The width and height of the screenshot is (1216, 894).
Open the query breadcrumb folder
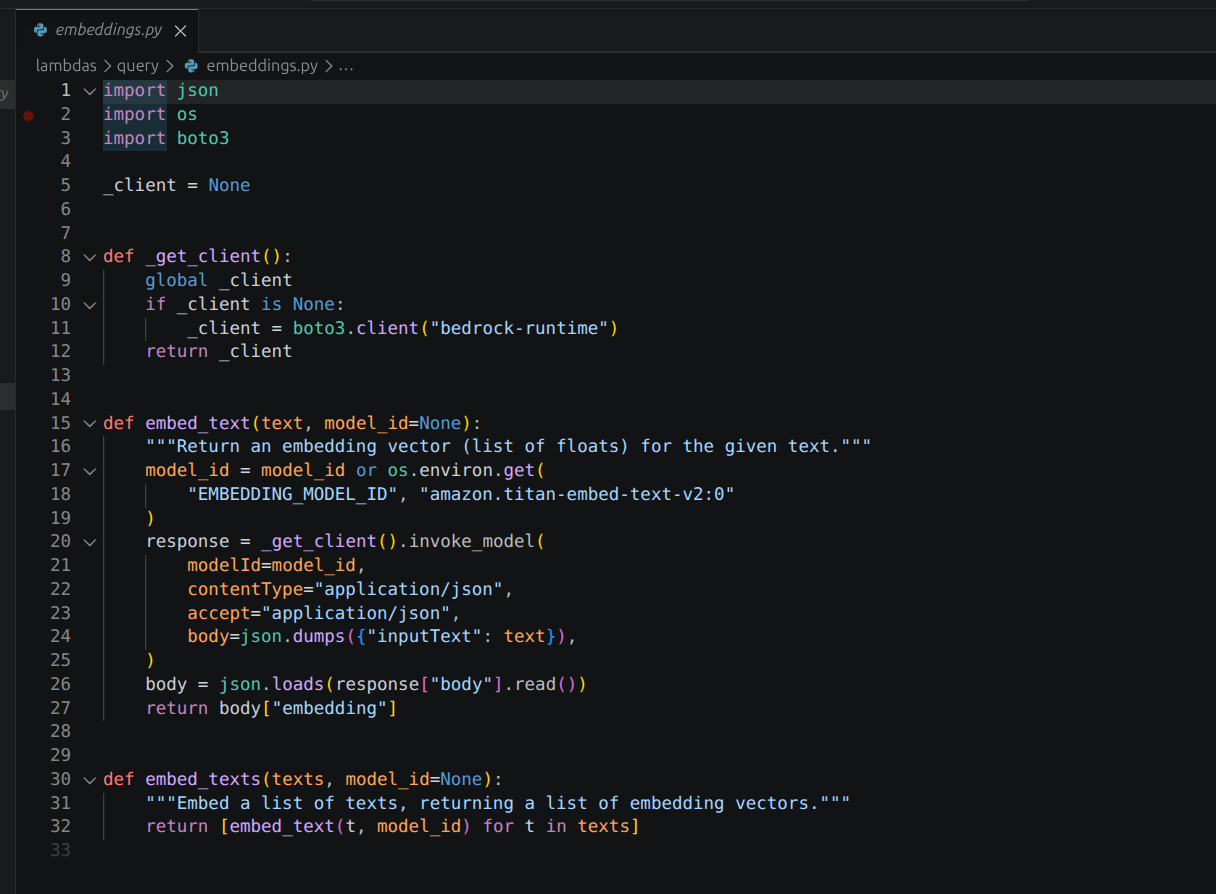point(138,66)
